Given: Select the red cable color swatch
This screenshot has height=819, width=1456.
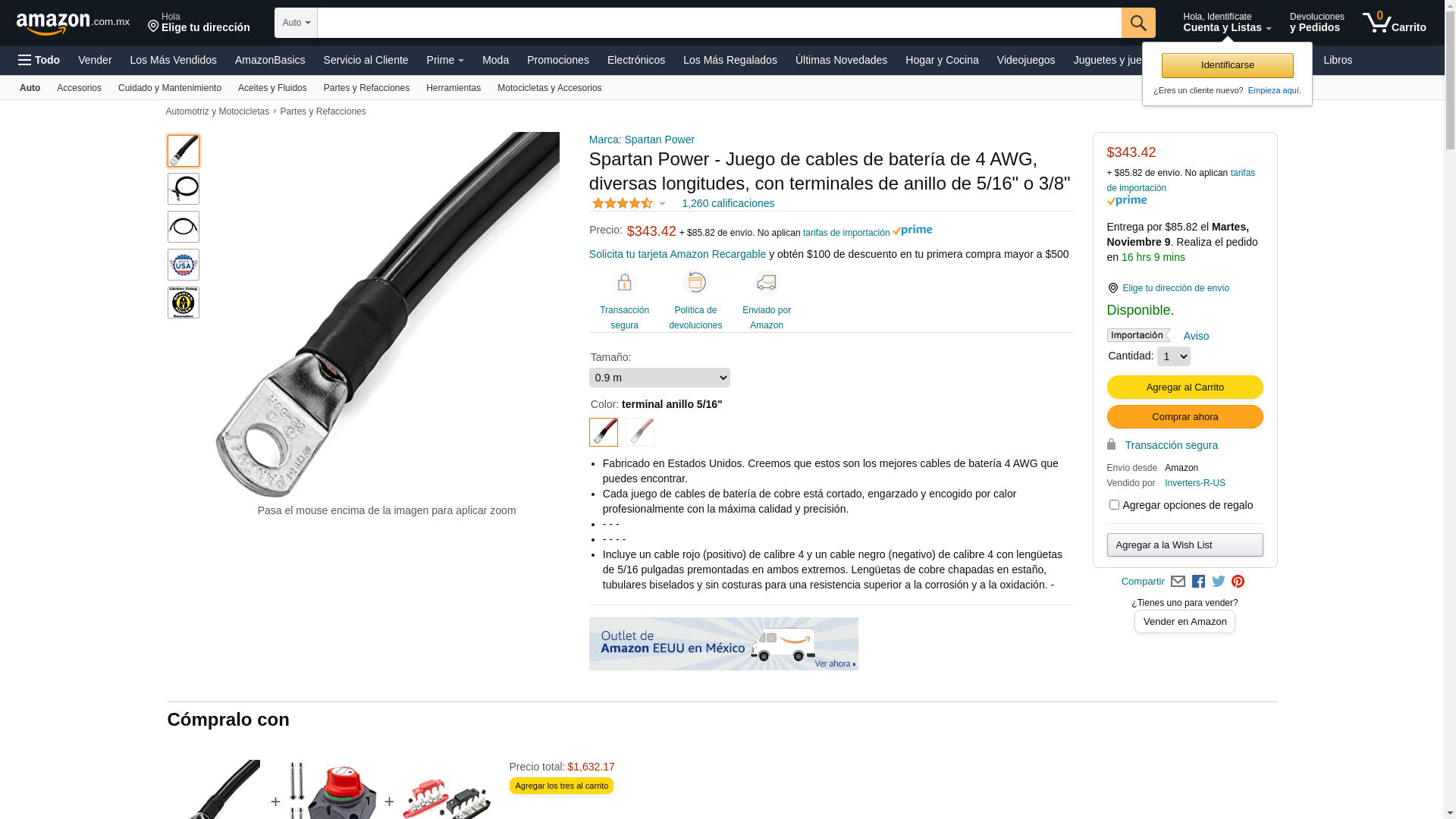Looking at the screenshot, I should tap(604, 432).
